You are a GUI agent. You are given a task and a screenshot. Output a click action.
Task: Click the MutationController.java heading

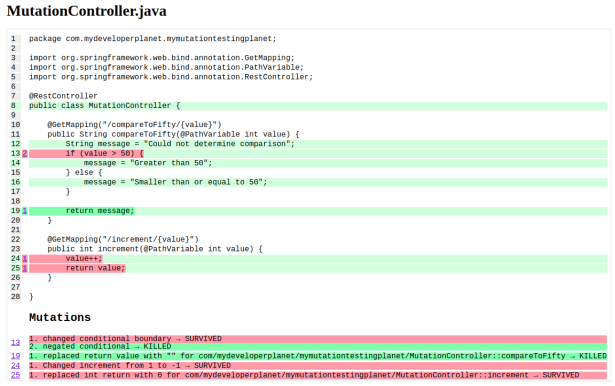coord(87,11)
